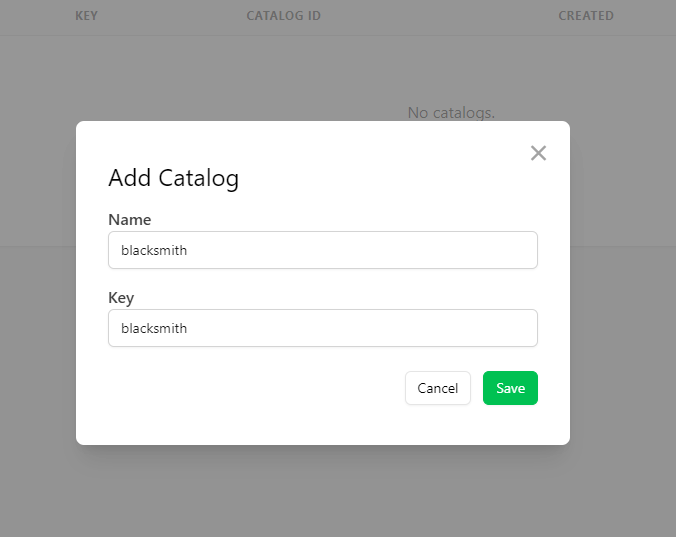
Task: Click empty space right of Add Catalog title
Action: coord(380,179)
